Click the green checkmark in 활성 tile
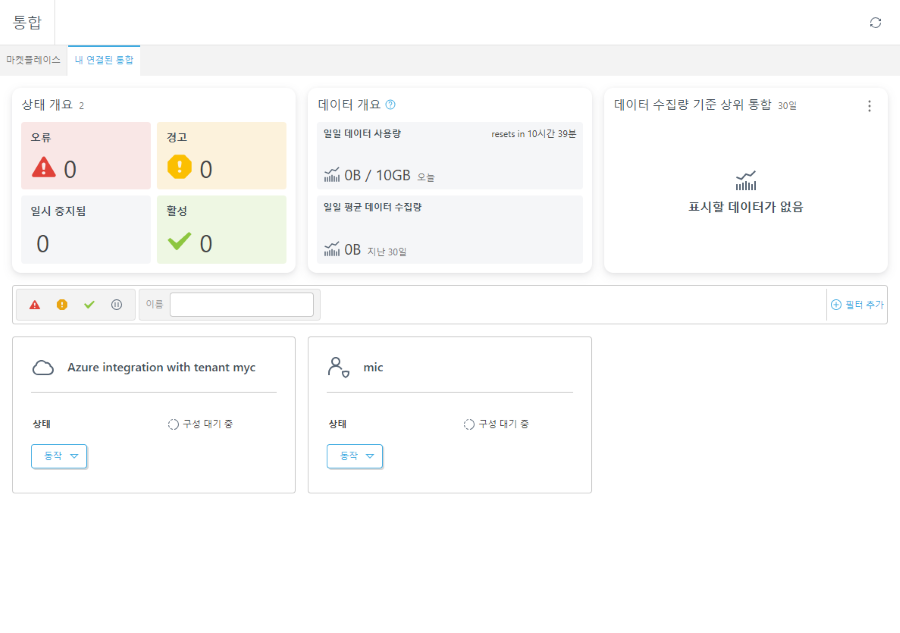Image resolution: width=900 pixels, height=633 pixels. coord(179,242)
